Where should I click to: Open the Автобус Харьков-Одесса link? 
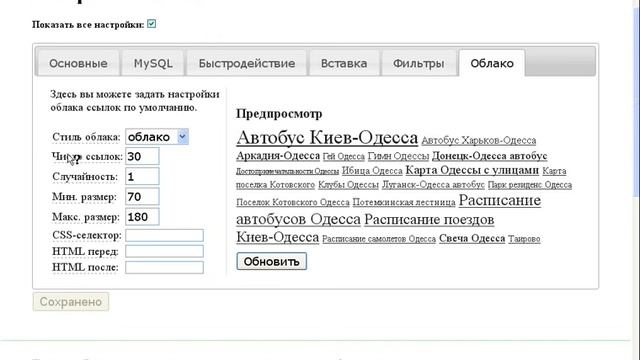click(478, 140)
